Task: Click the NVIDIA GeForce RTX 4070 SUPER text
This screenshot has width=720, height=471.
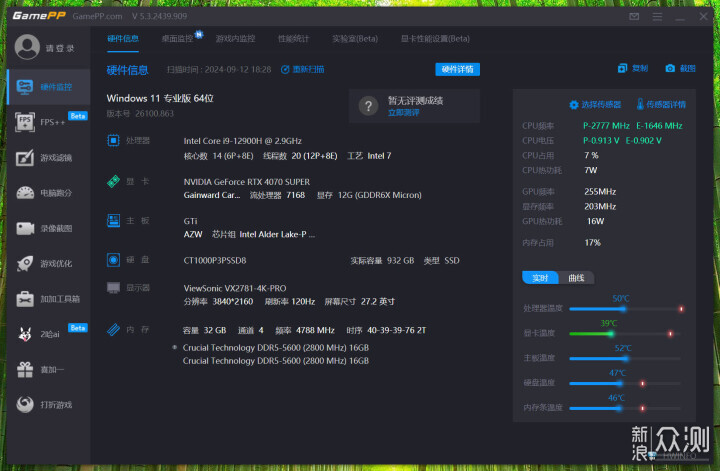Action: click(247, 182)
